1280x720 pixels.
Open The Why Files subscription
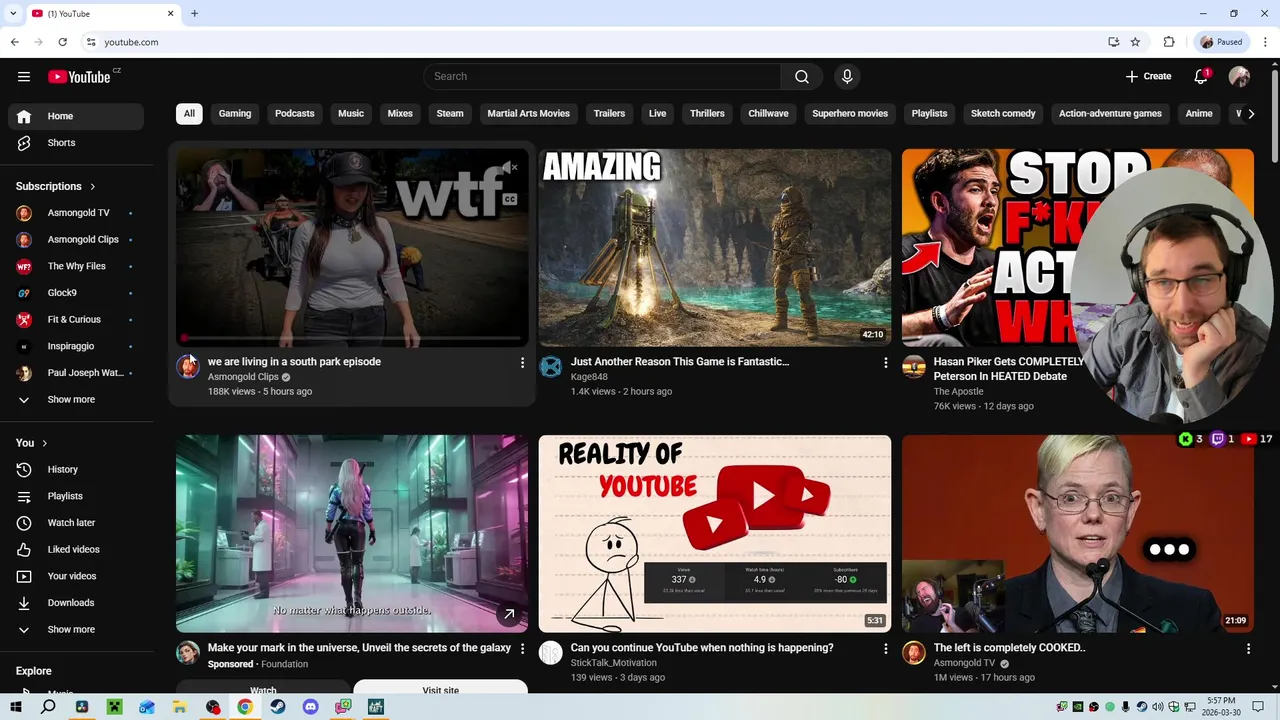[76, 266]
